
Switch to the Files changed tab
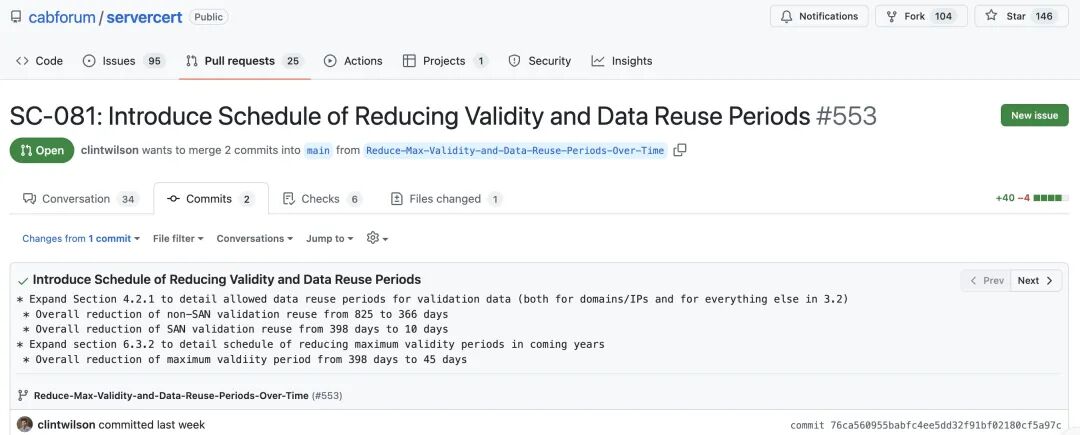pos(445,199)
